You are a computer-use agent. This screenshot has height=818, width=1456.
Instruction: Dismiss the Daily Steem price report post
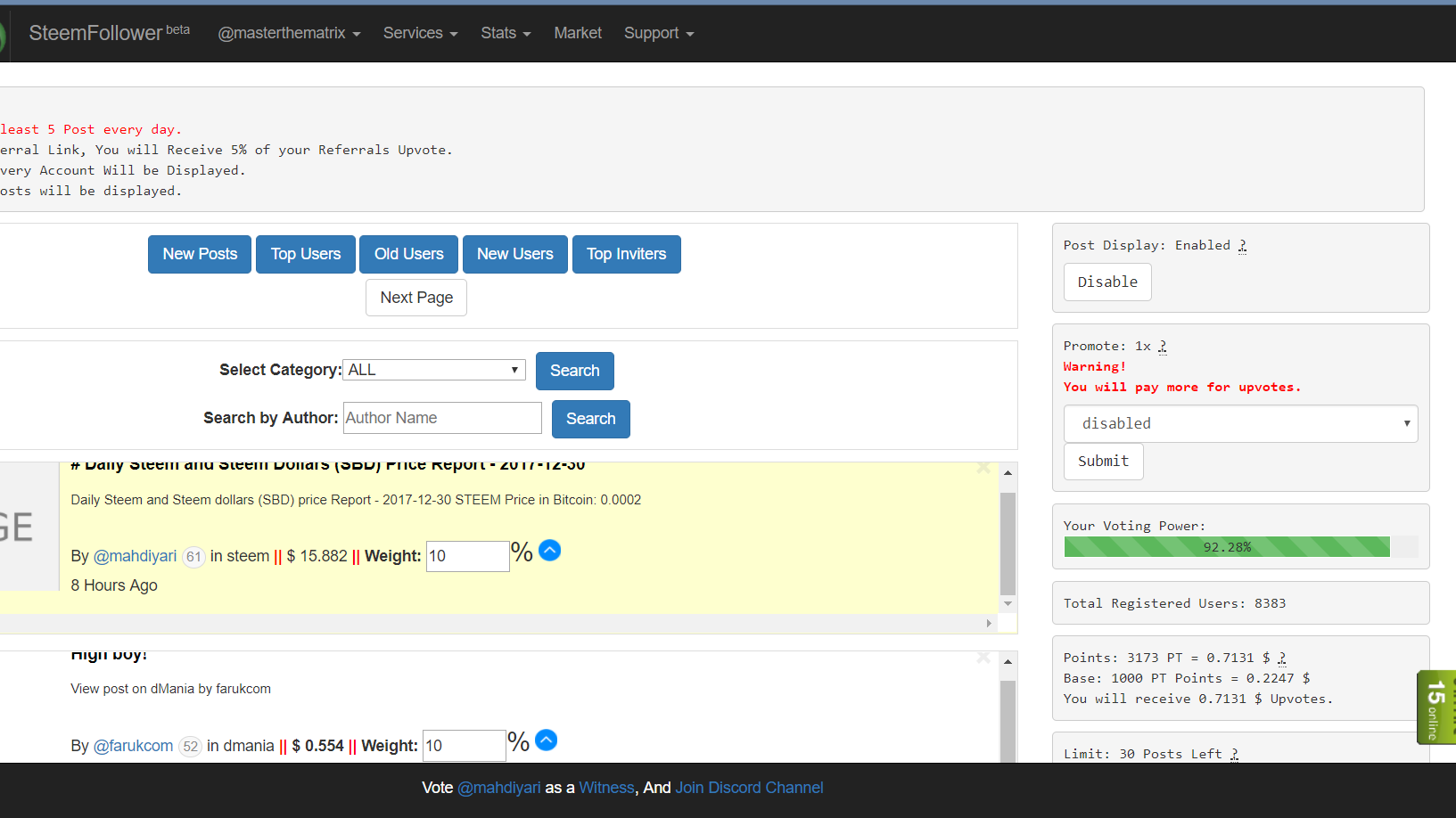click(x=983, y=467)
